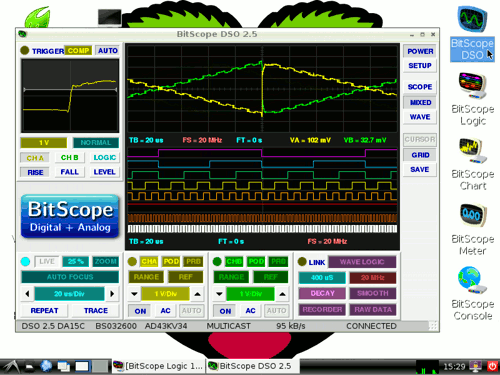Increase timebase with right arrow
The image size is (500, 375).
(112, 294)
